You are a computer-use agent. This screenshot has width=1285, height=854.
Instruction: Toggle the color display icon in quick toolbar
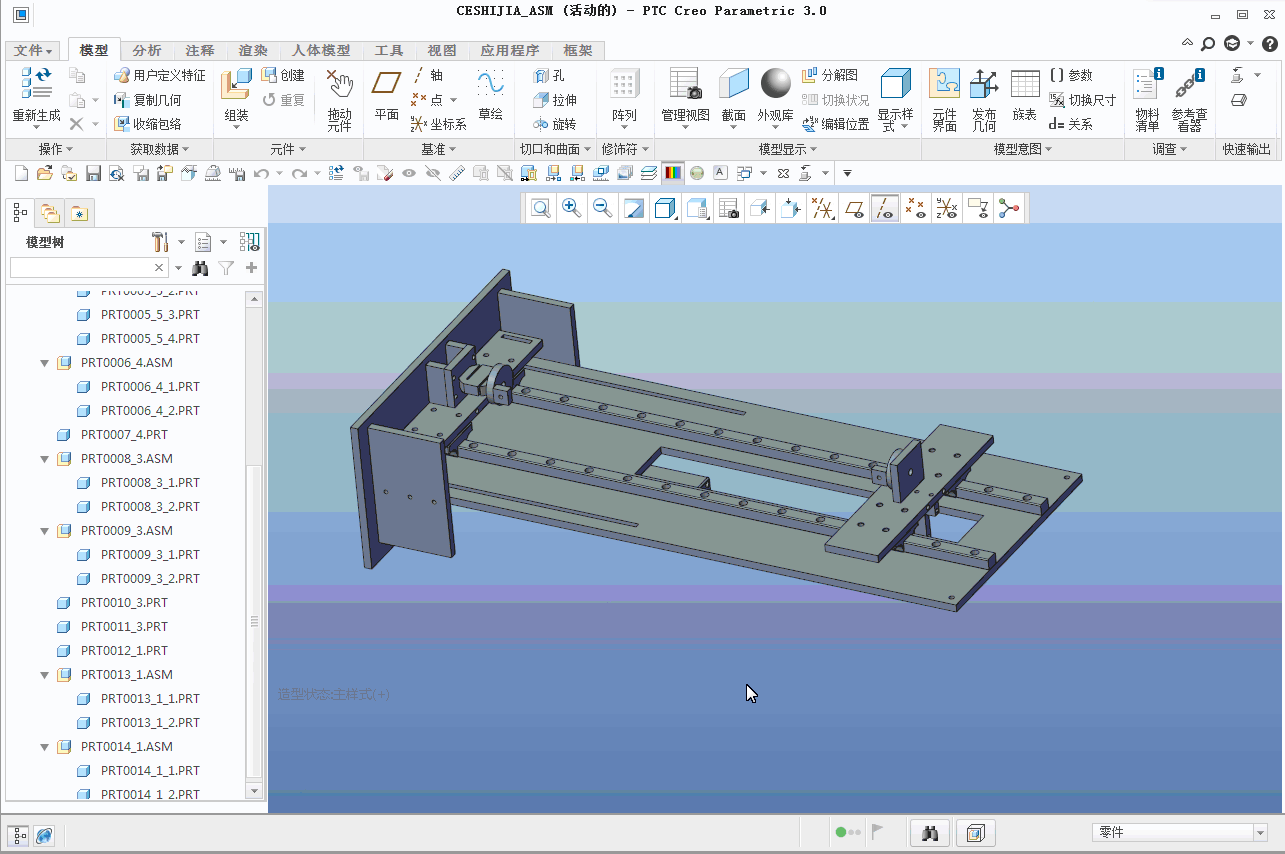[x=673, y=173]
